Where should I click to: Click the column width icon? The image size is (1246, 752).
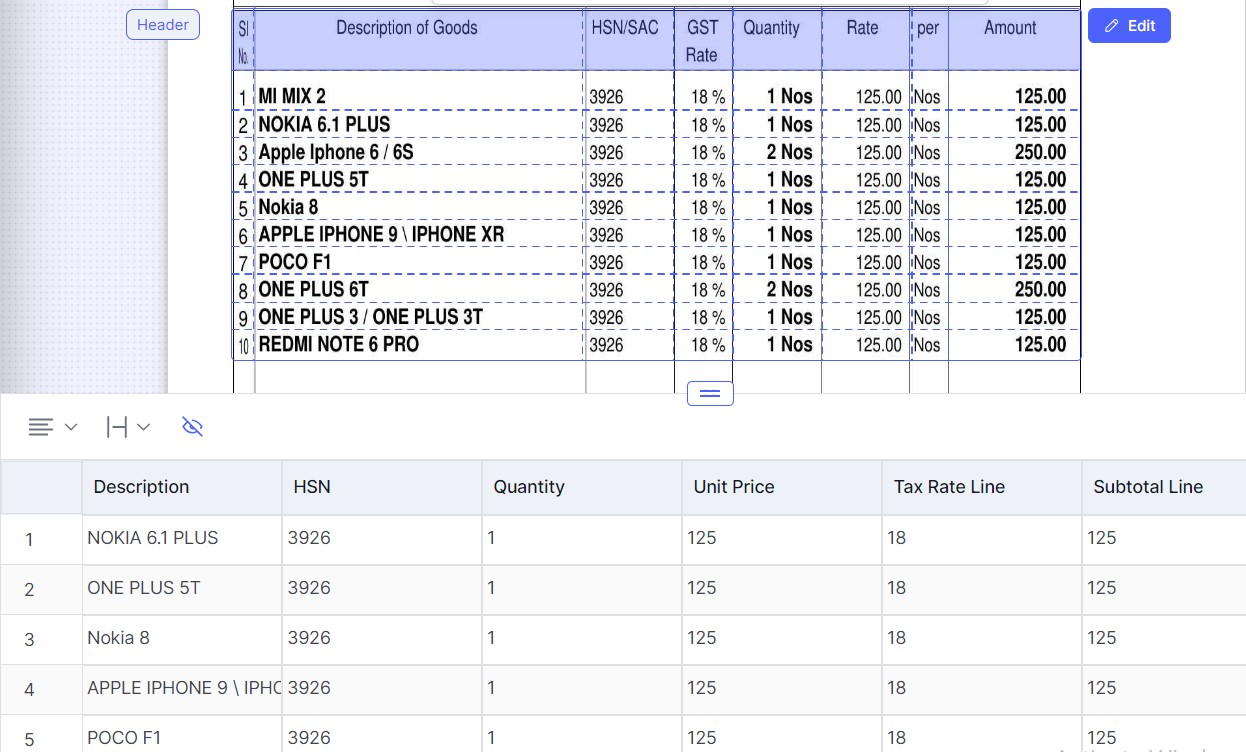(116, 427)
